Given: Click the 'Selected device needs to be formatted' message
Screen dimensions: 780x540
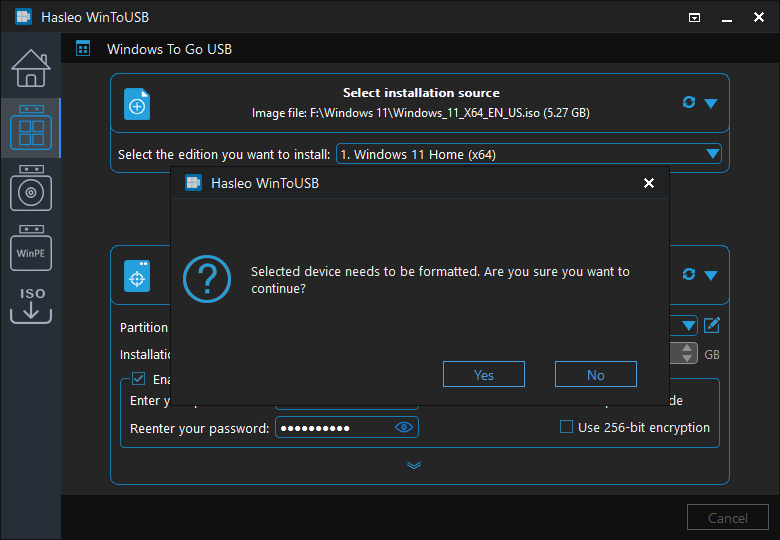Looking at the screenshot, I should (x=440, y=280).
